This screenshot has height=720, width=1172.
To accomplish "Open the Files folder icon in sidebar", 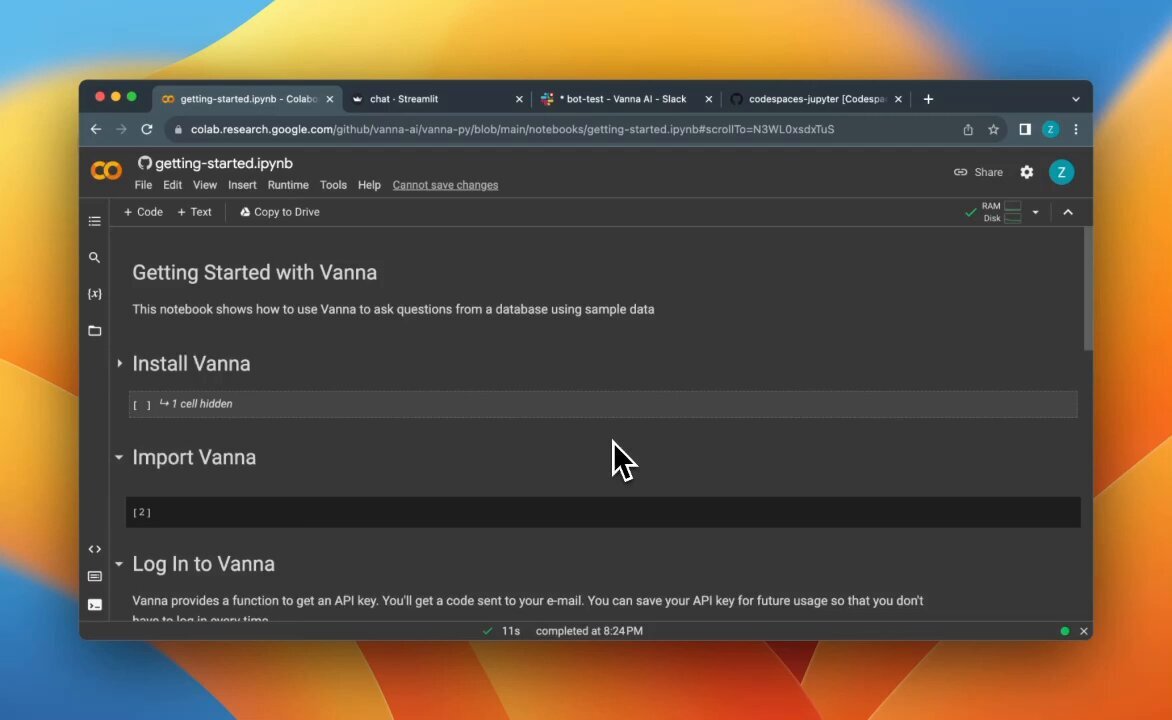I will click(94, 330).
